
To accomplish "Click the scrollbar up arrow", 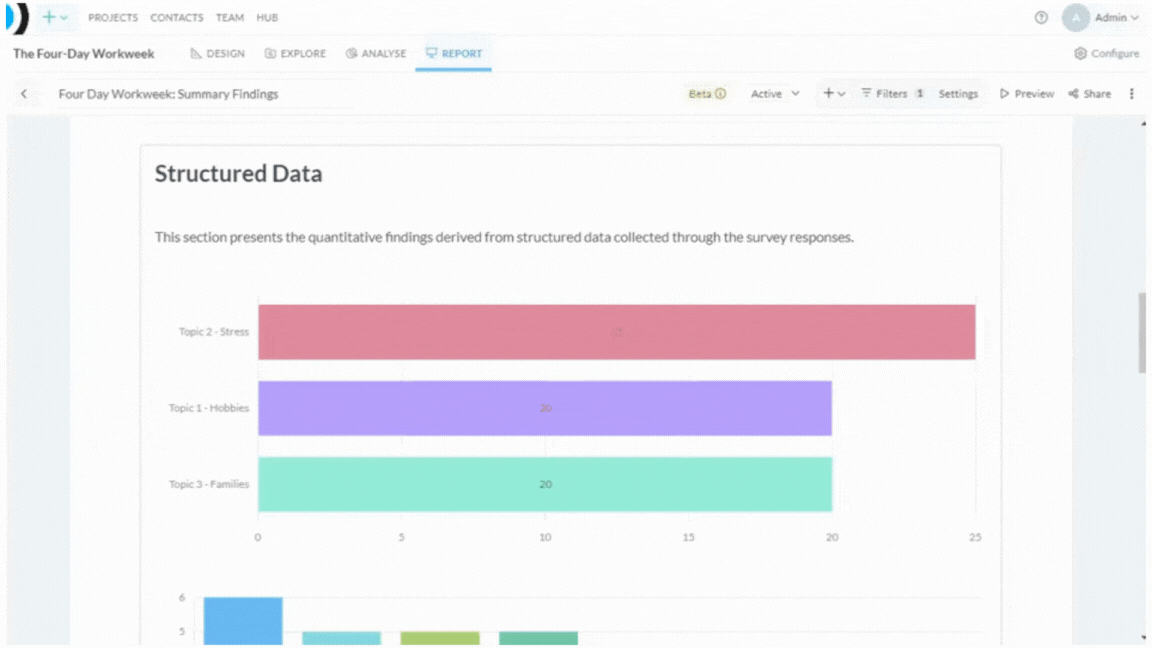I will [x=1143, y=123].
